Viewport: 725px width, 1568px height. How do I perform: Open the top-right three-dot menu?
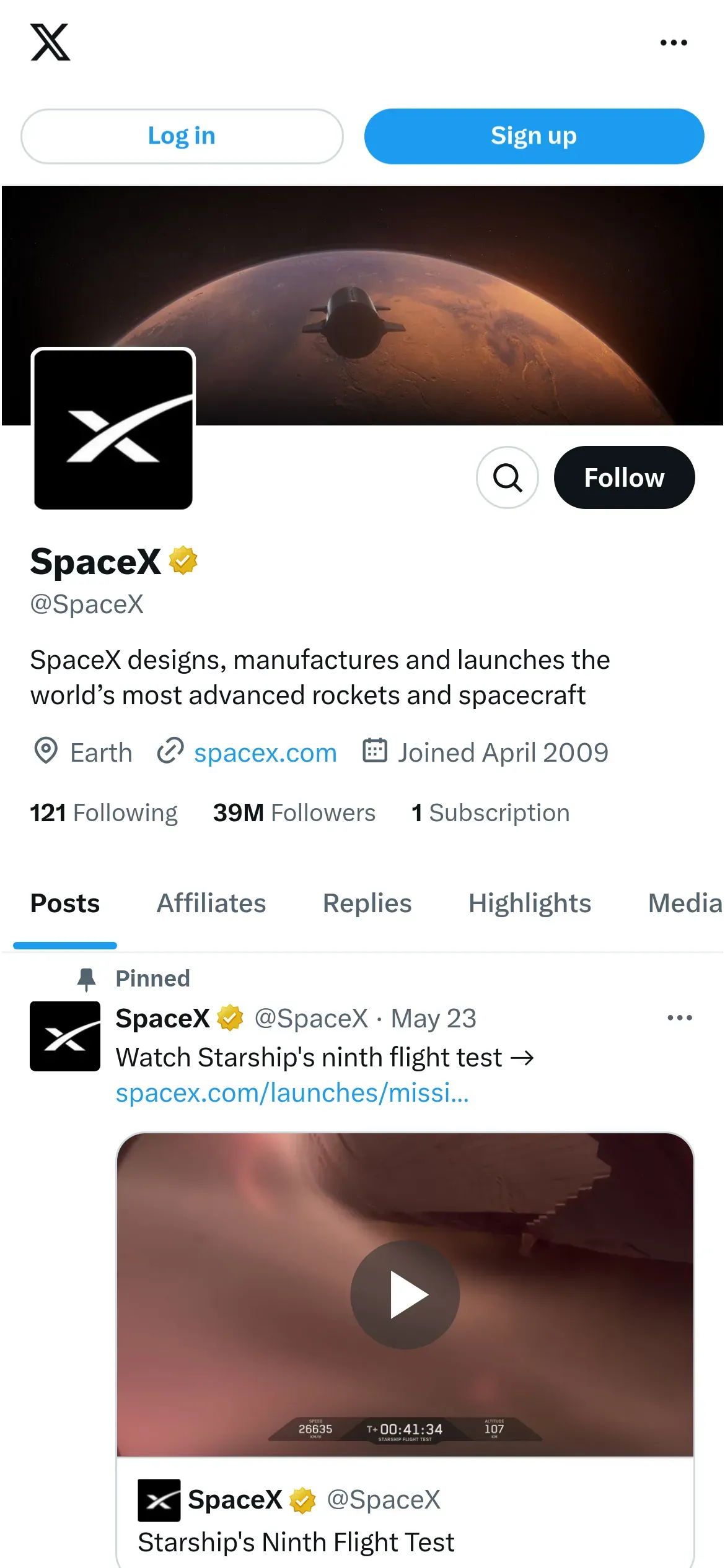click(674, 43)
